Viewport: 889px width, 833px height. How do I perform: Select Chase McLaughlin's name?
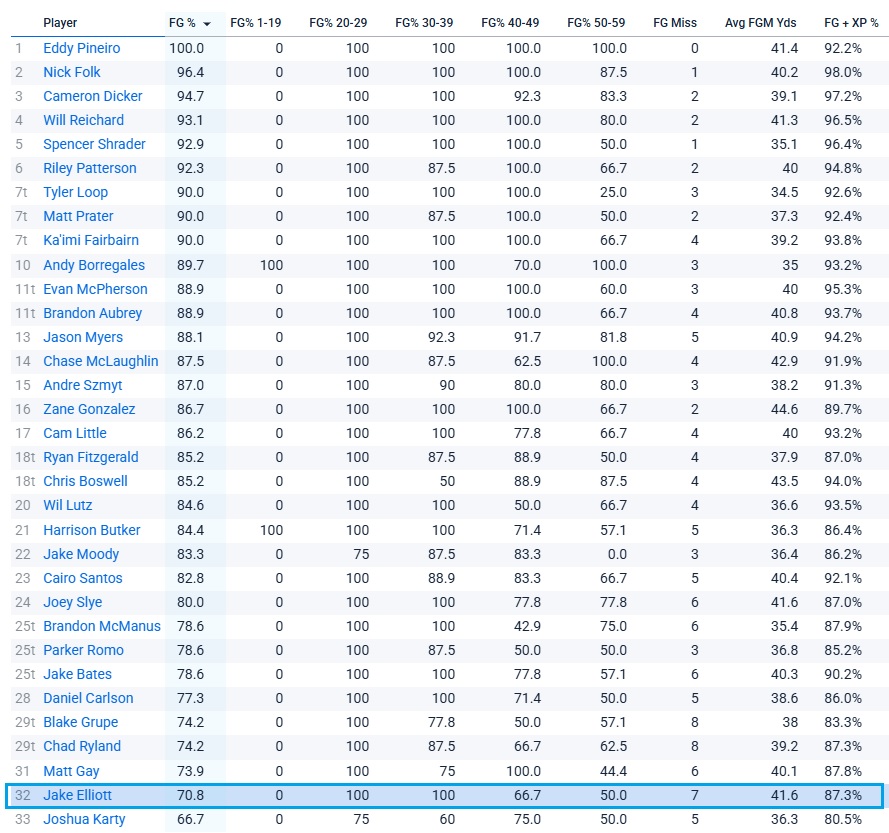[101, 361]
